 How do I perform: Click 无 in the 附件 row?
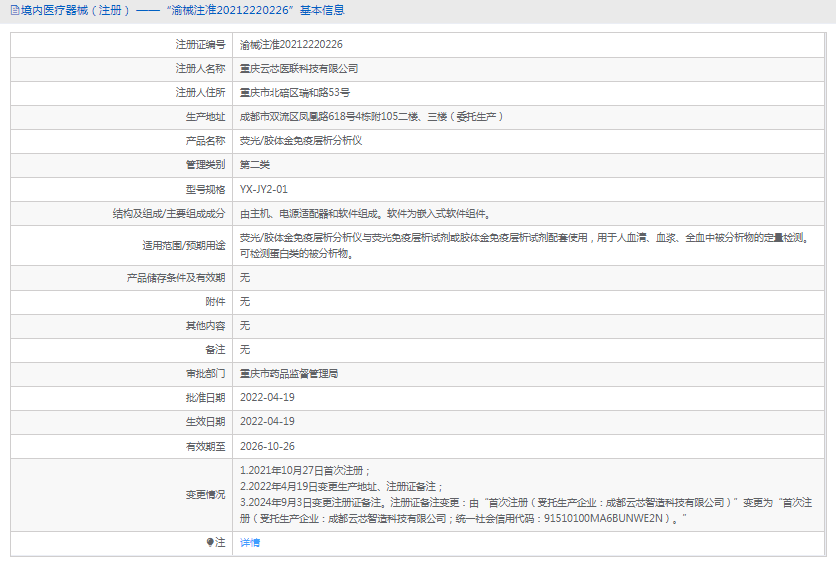click(x=245, y=302)
